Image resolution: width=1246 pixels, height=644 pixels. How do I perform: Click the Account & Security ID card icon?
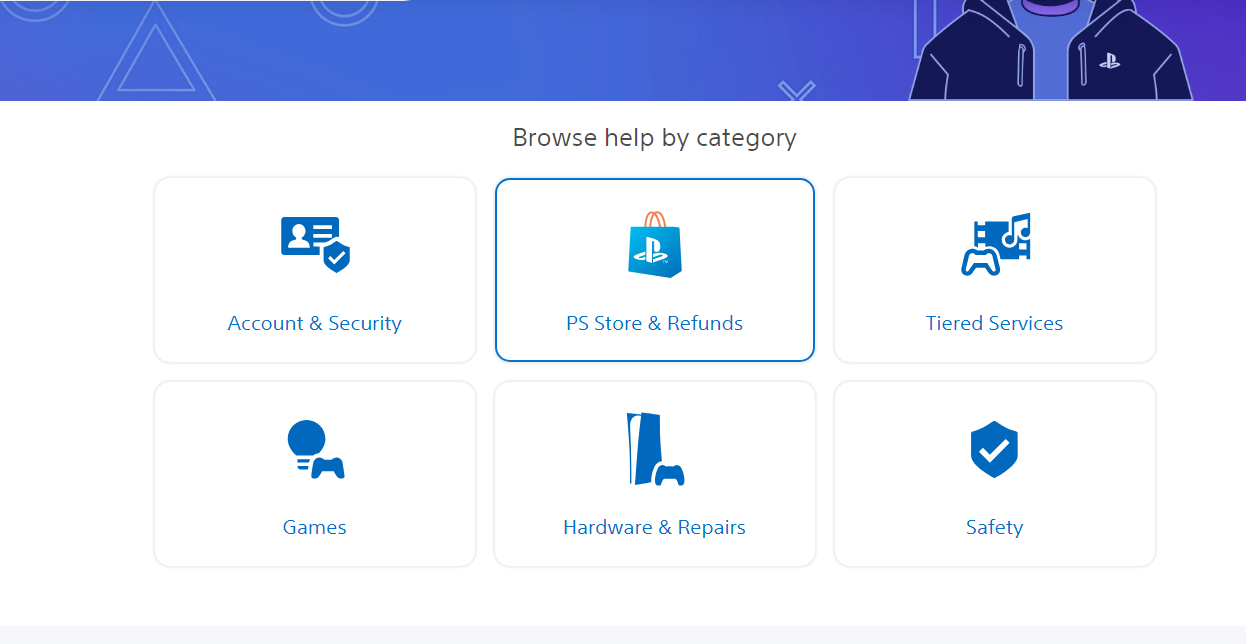pos(315,244)
